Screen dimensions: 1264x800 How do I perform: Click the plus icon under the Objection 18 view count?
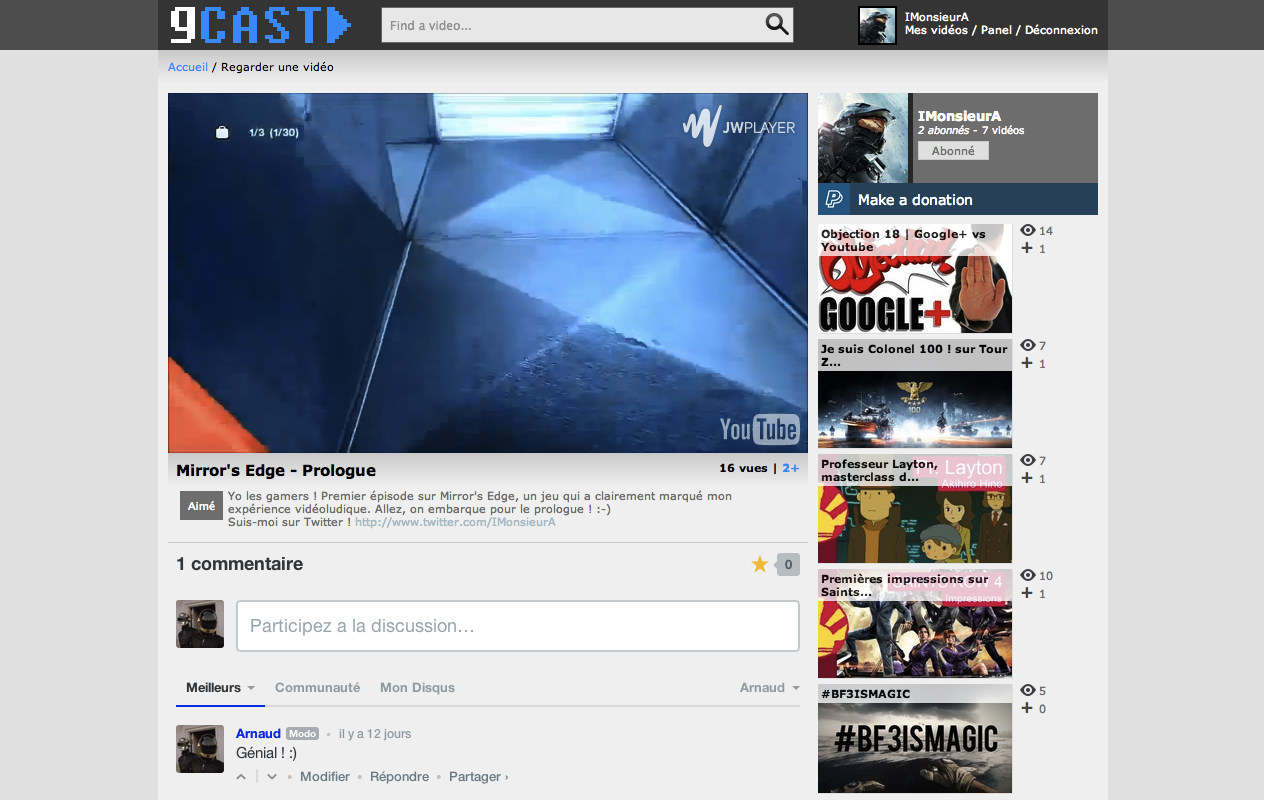point(1025,248)
